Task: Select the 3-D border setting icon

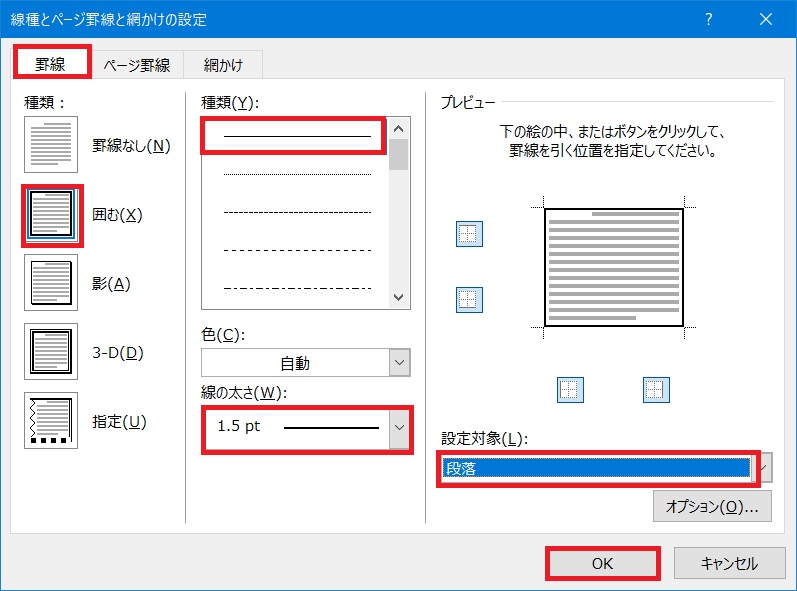Action: pyautogui.click(x=51, y=352)
